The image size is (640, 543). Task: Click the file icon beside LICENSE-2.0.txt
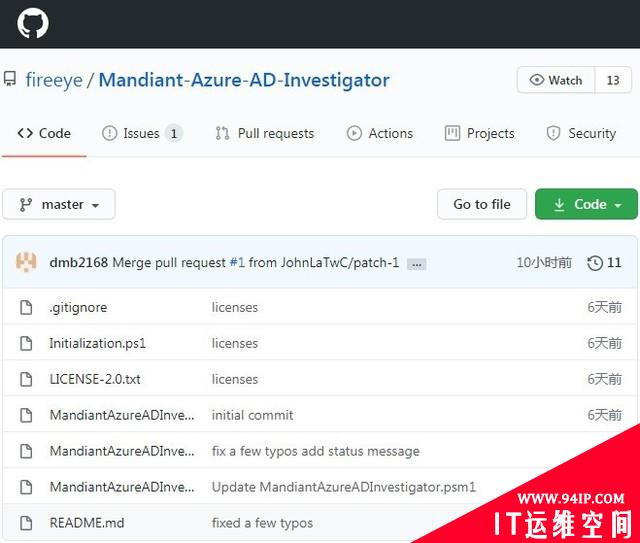26,379
